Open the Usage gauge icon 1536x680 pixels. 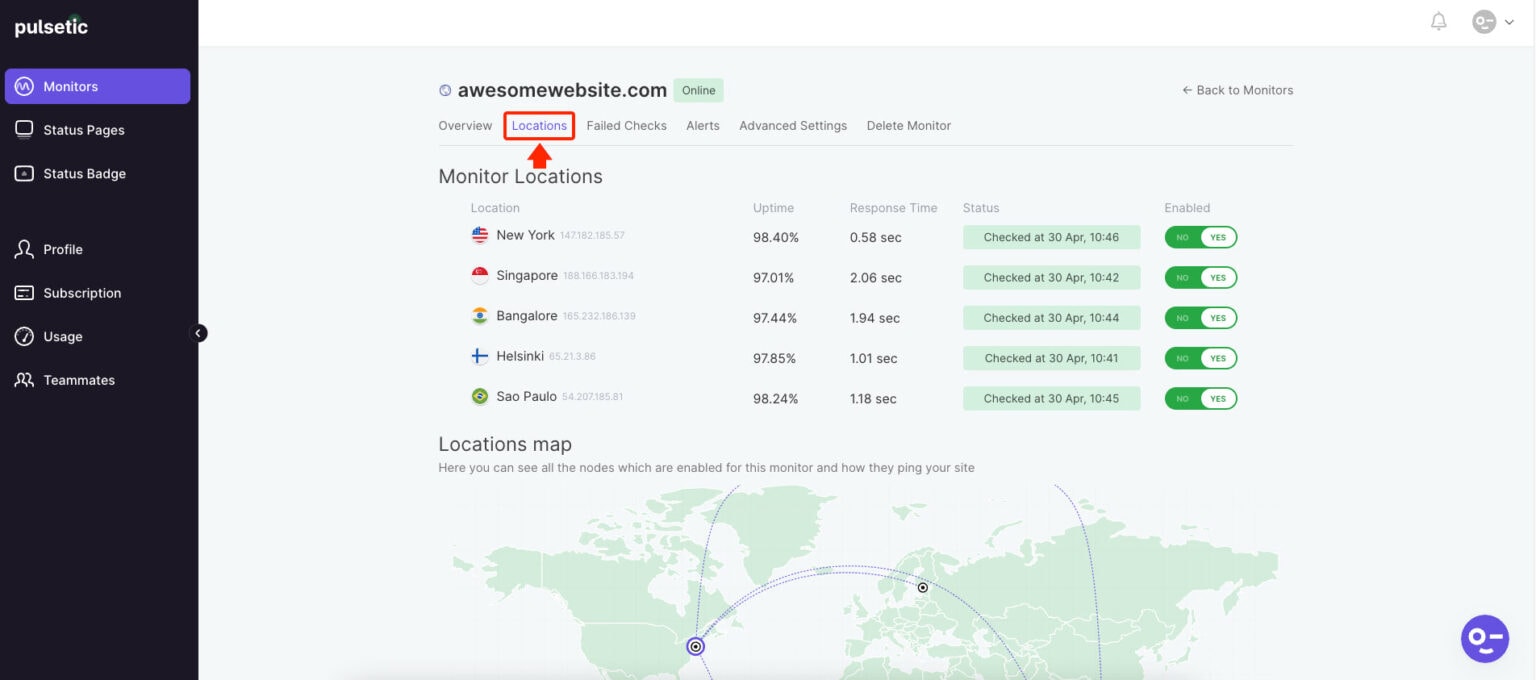coord(24,337)
